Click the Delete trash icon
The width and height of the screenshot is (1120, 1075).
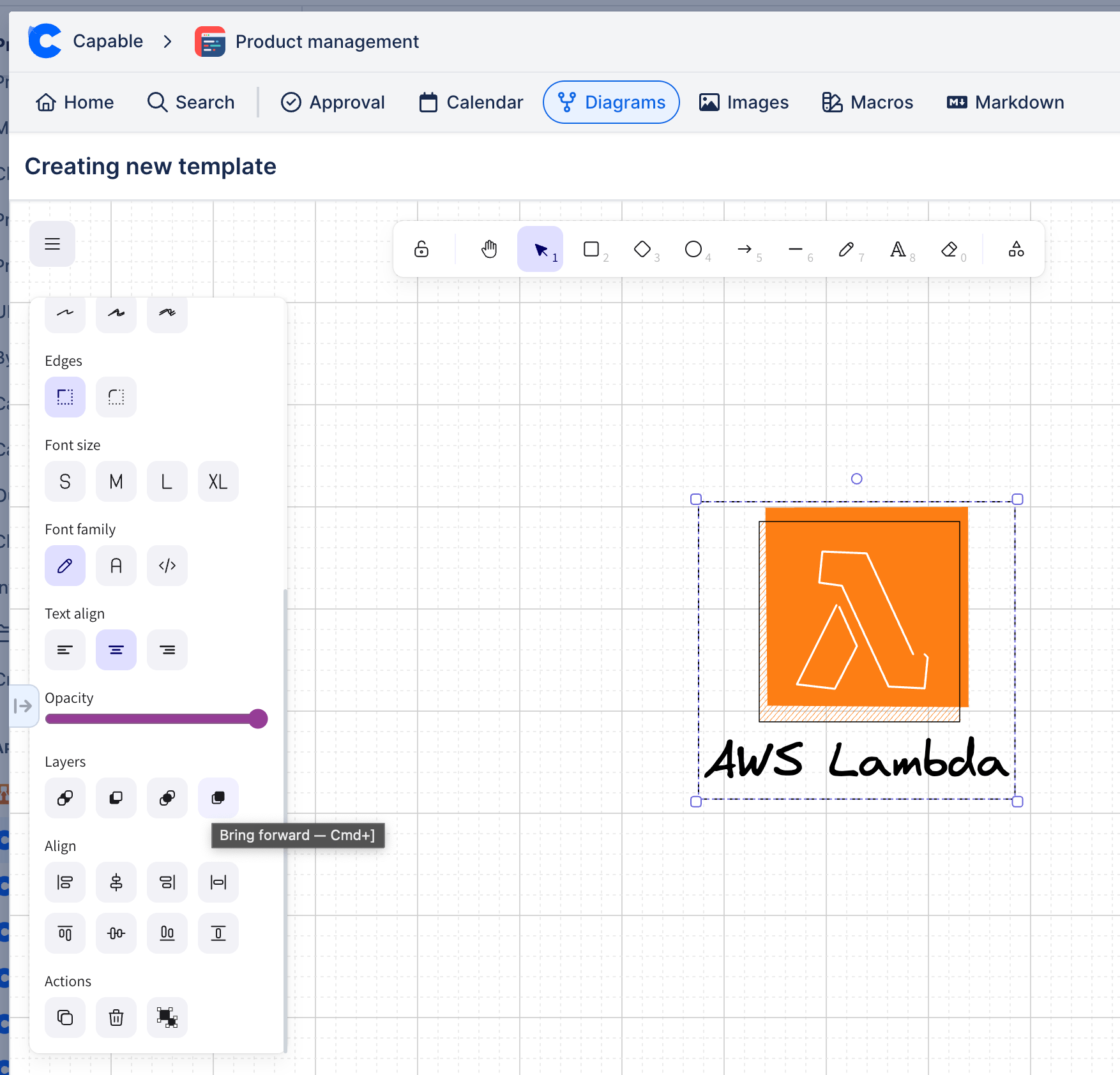[116, 1017]
